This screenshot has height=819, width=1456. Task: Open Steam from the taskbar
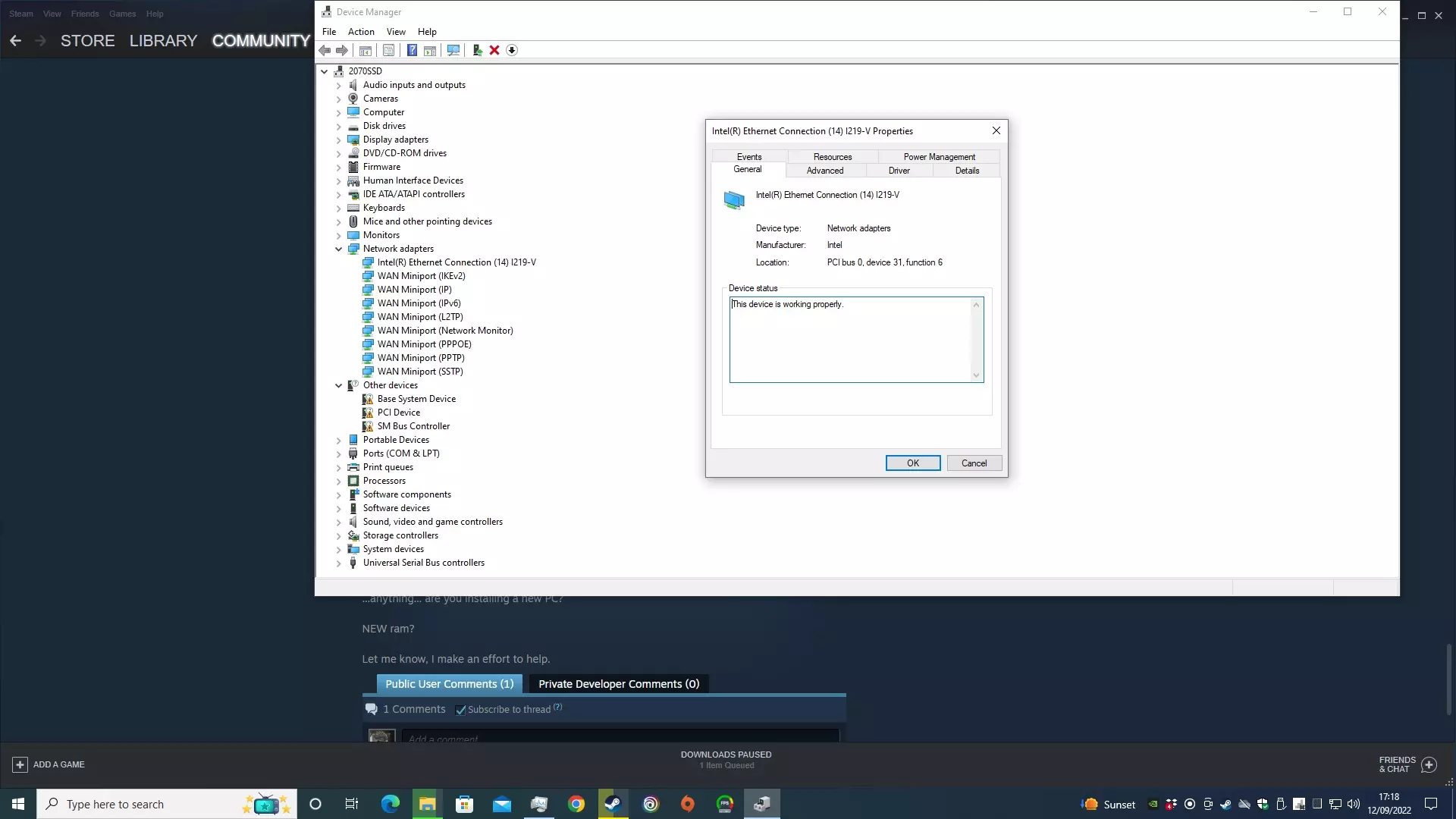pyautogui.click(x=613, y=804)
